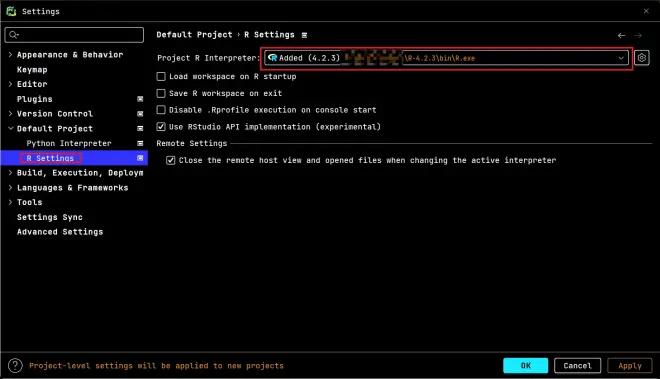Focus the settings search field
Image resolution: width=660 pixels, height=379 pixels.
coord(74,35)
